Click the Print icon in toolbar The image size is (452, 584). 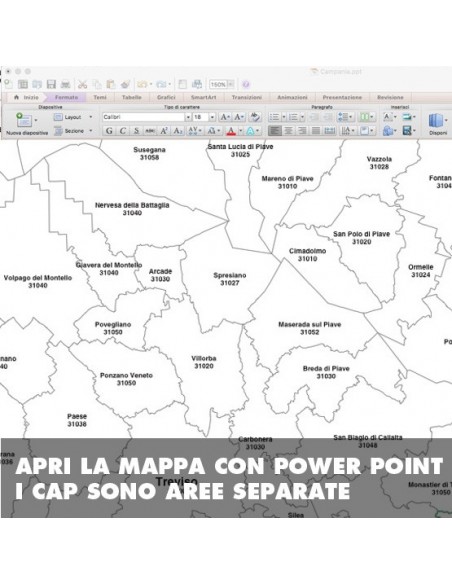pos(66,85)
